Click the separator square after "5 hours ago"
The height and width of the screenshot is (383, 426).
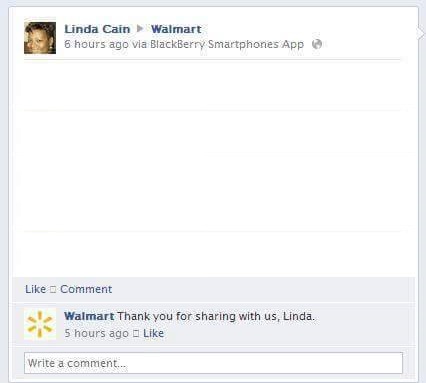136,333
